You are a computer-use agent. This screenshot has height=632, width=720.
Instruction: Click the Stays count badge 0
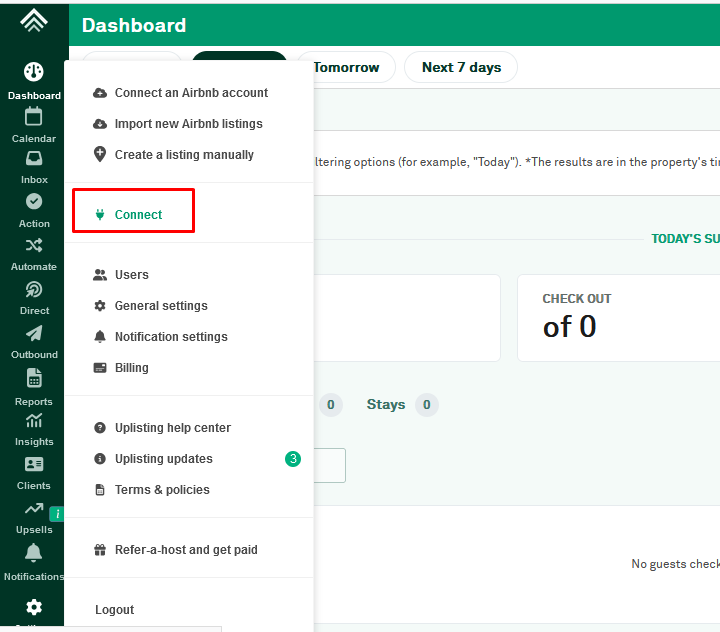[427, 405]
